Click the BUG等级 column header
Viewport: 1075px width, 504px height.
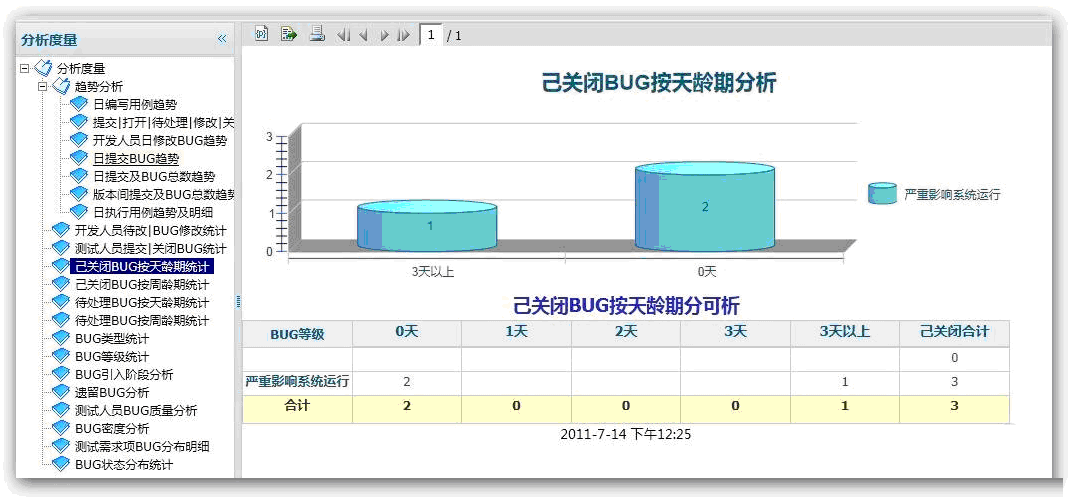coord(298,334)
